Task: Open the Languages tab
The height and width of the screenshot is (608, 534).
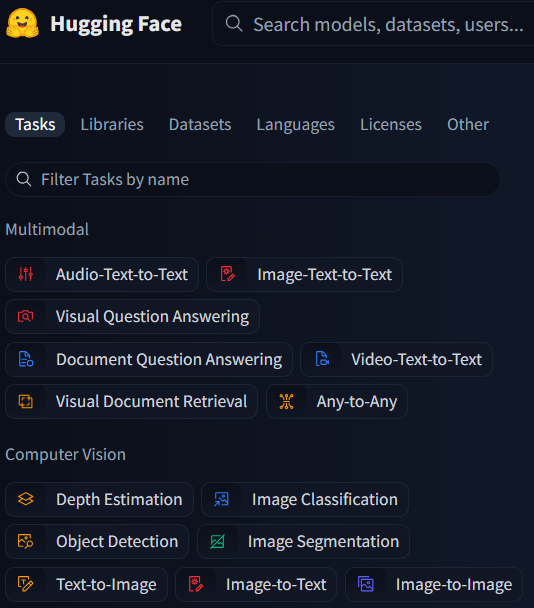Action: [x=296, y=124]
